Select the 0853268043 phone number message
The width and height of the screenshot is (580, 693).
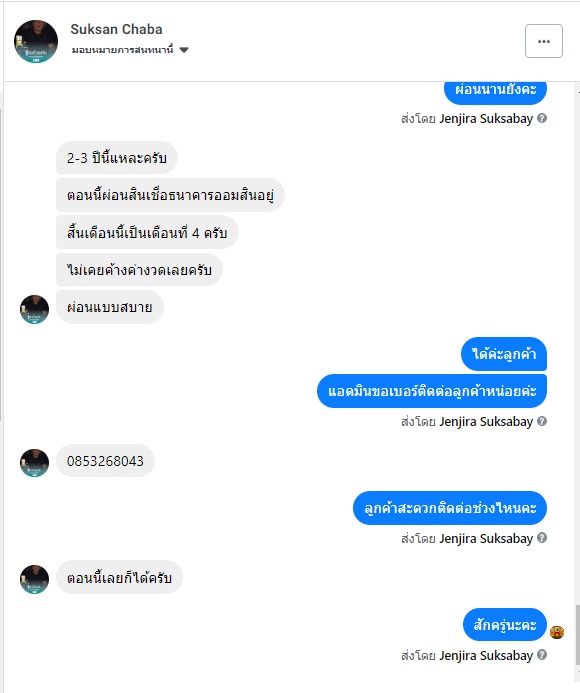(x=105, y=461)
